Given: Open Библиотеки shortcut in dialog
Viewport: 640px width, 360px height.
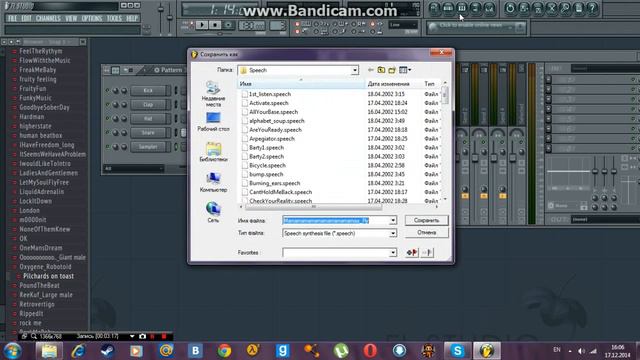Looking at the screenshot, I should point(213,152).
